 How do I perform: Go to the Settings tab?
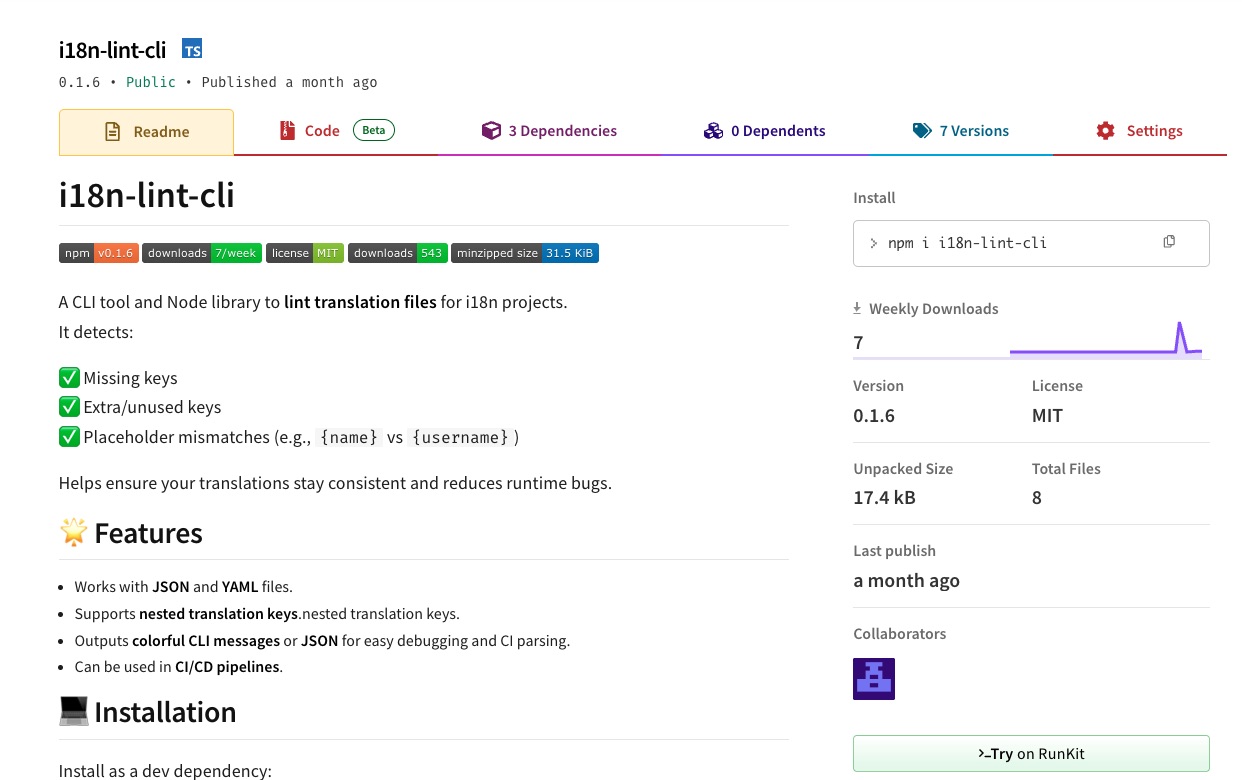[1139, 131]
